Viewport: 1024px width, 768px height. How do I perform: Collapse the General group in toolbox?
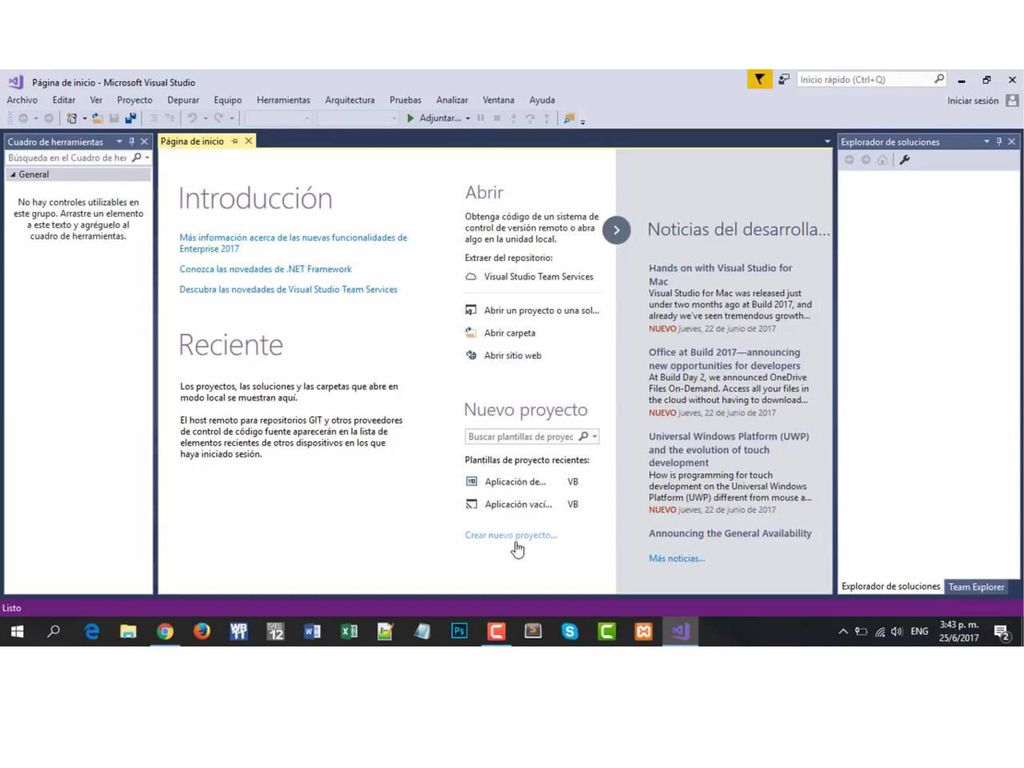tap(13, 174)
